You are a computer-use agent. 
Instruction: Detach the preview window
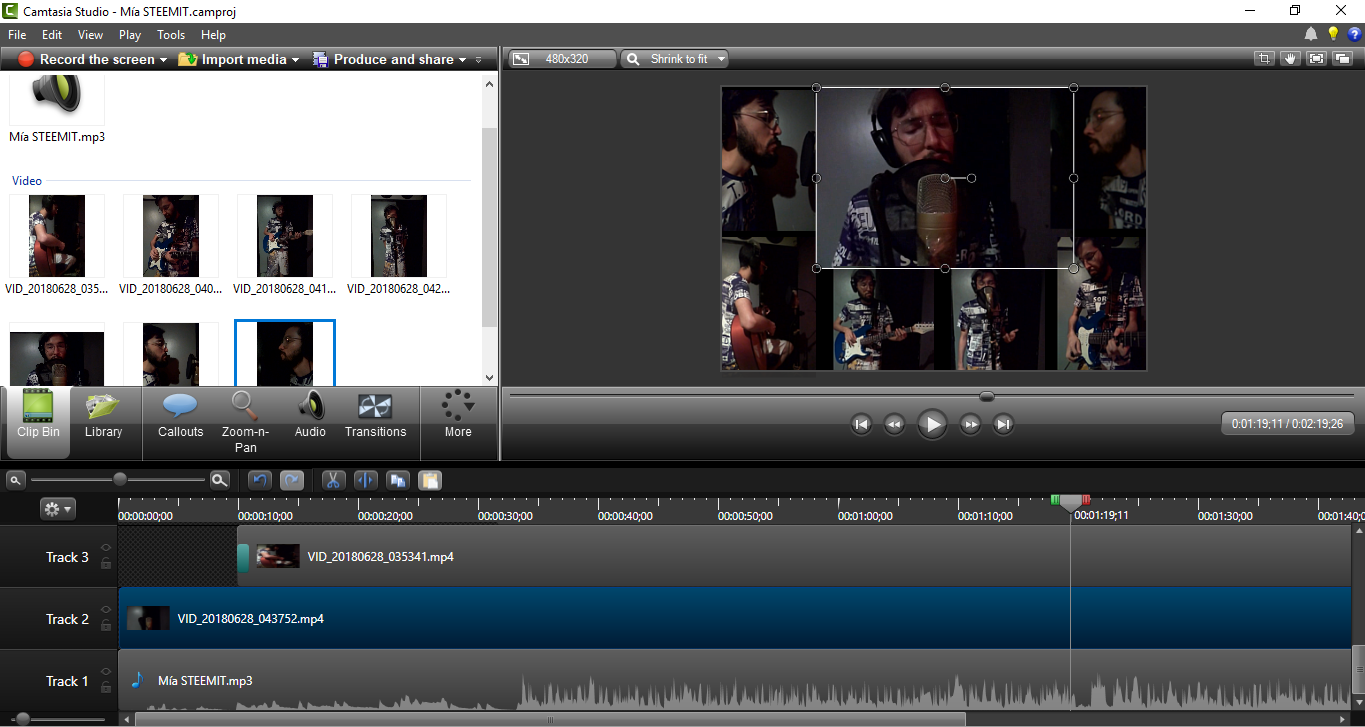click(1342, 59)
